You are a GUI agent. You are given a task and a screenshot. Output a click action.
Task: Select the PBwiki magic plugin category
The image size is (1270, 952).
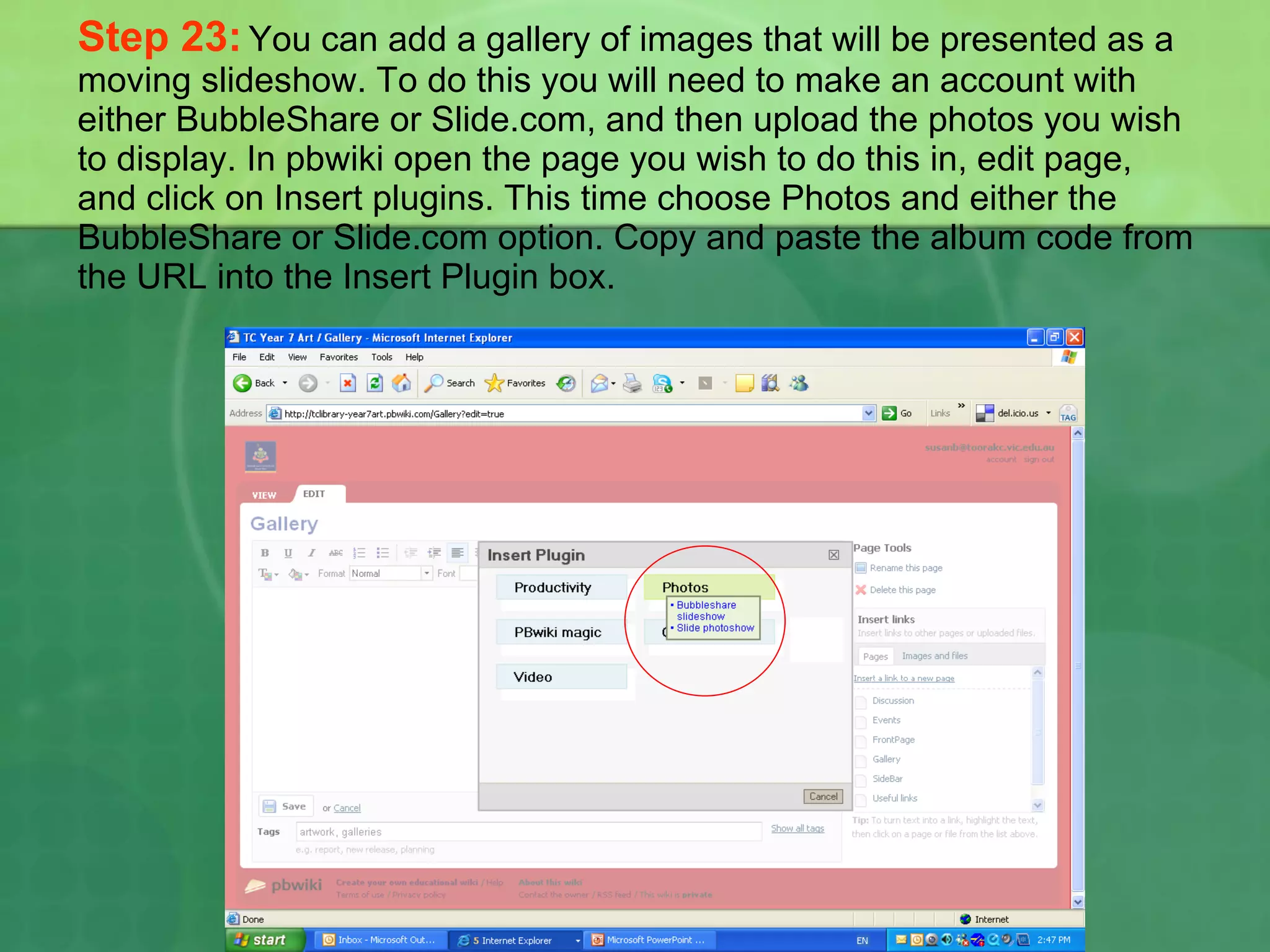pyautogui.click(x=562, y=632)
